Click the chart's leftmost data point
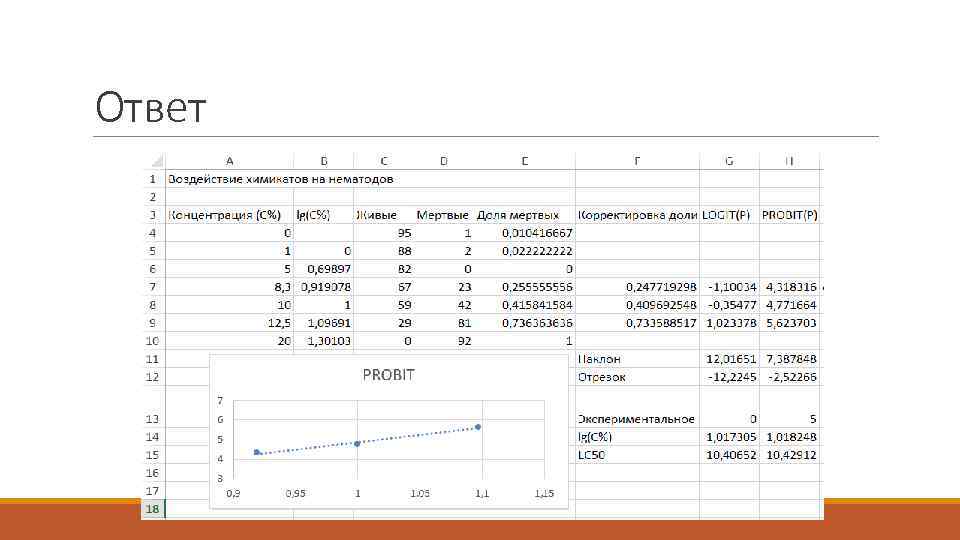 pos(257,452)
